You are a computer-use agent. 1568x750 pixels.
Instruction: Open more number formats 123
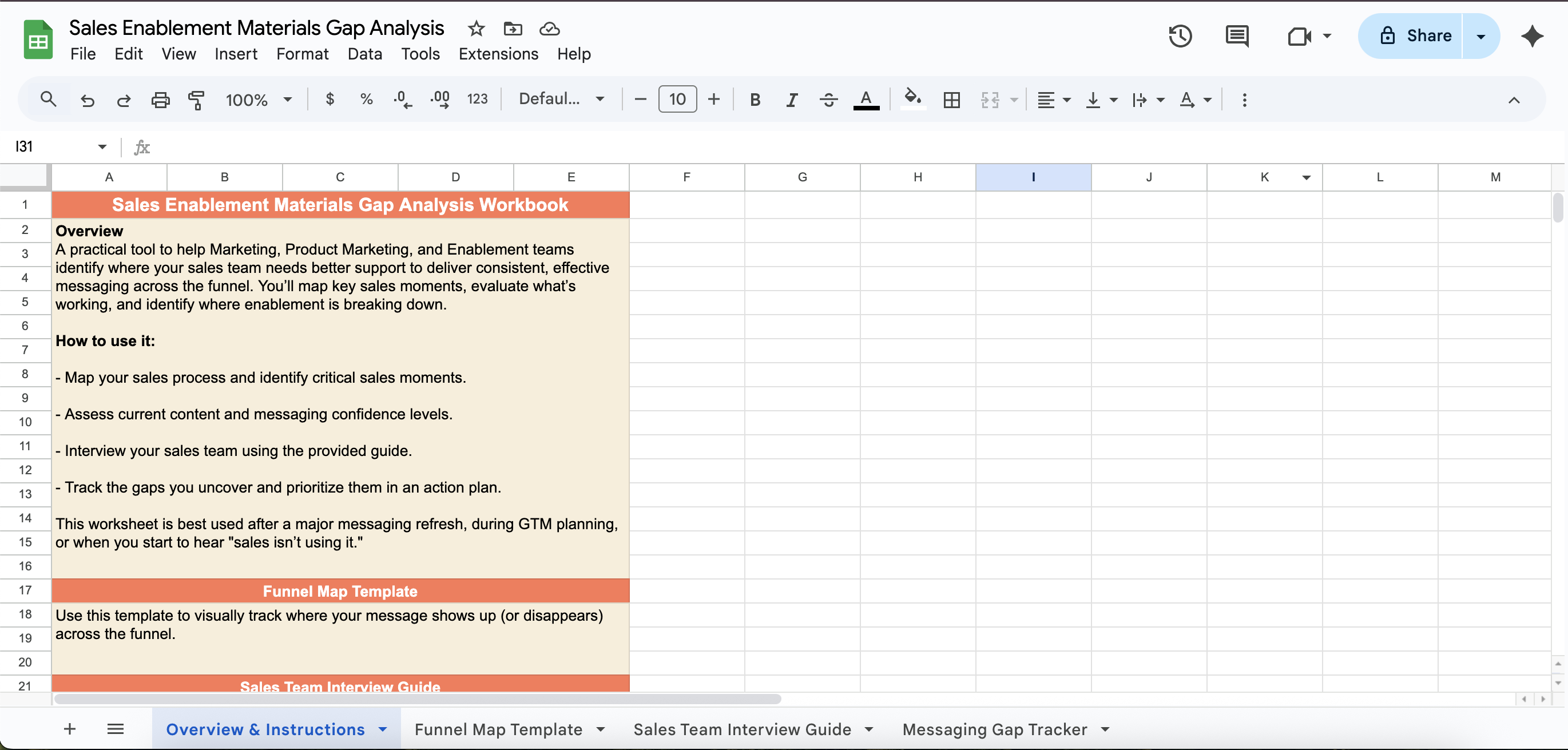[477, 98]
